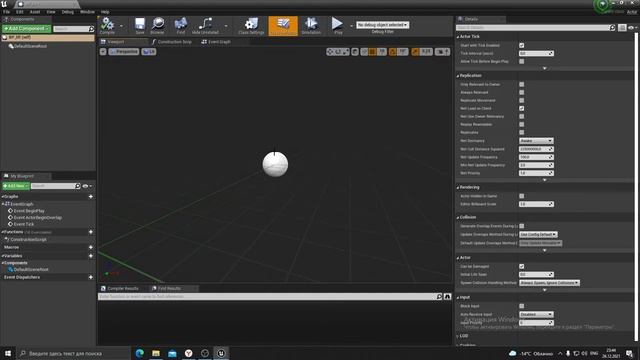Viewport: 640px width, 360px height.
Task: Open Microsoft Edge from the taskbar
Action: pyautogui.click(x=140, y=353)
